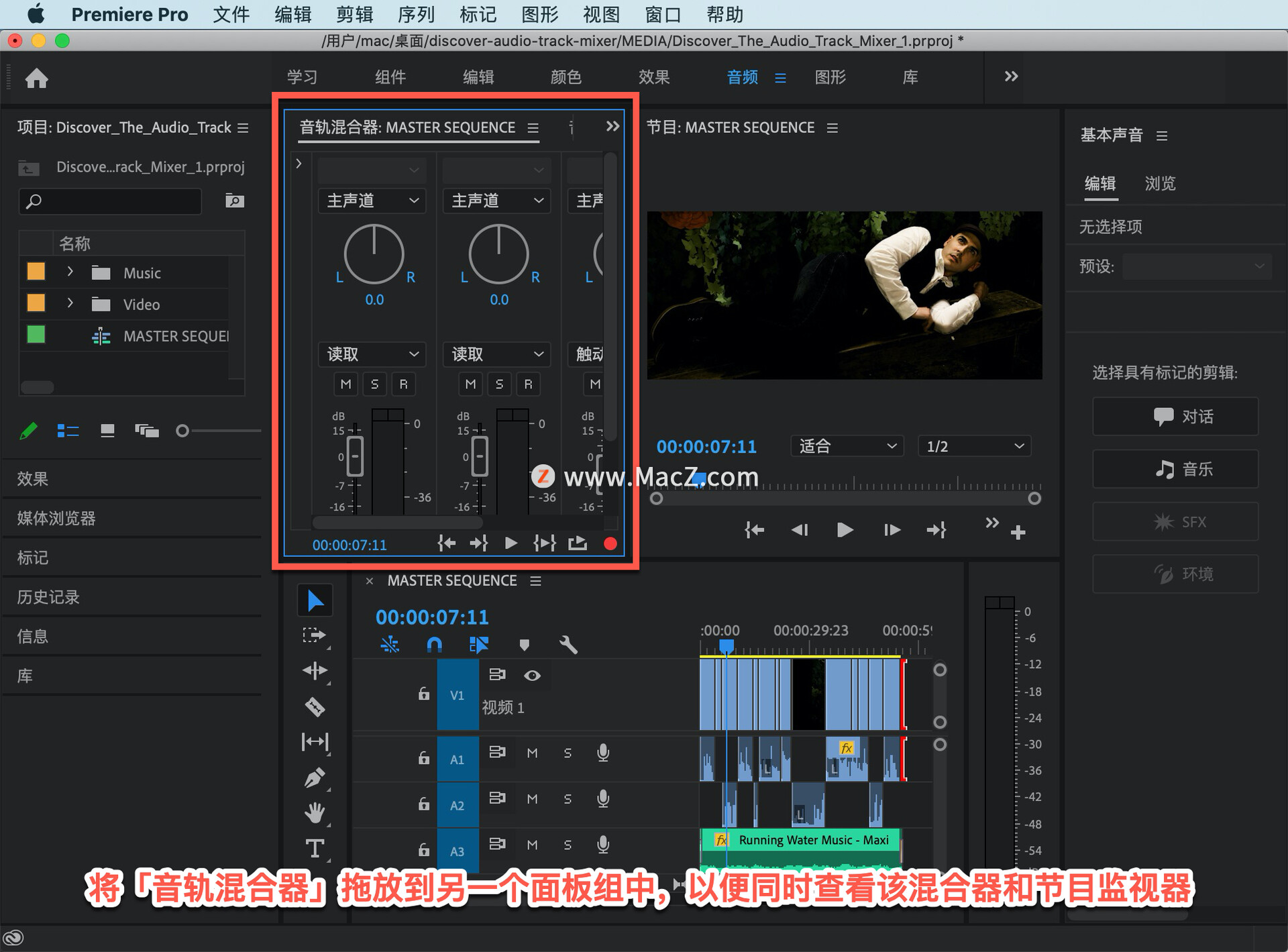1288x952 pixels.
Task: Click the 音乐 audio type button
Action: coord(1175,469)
